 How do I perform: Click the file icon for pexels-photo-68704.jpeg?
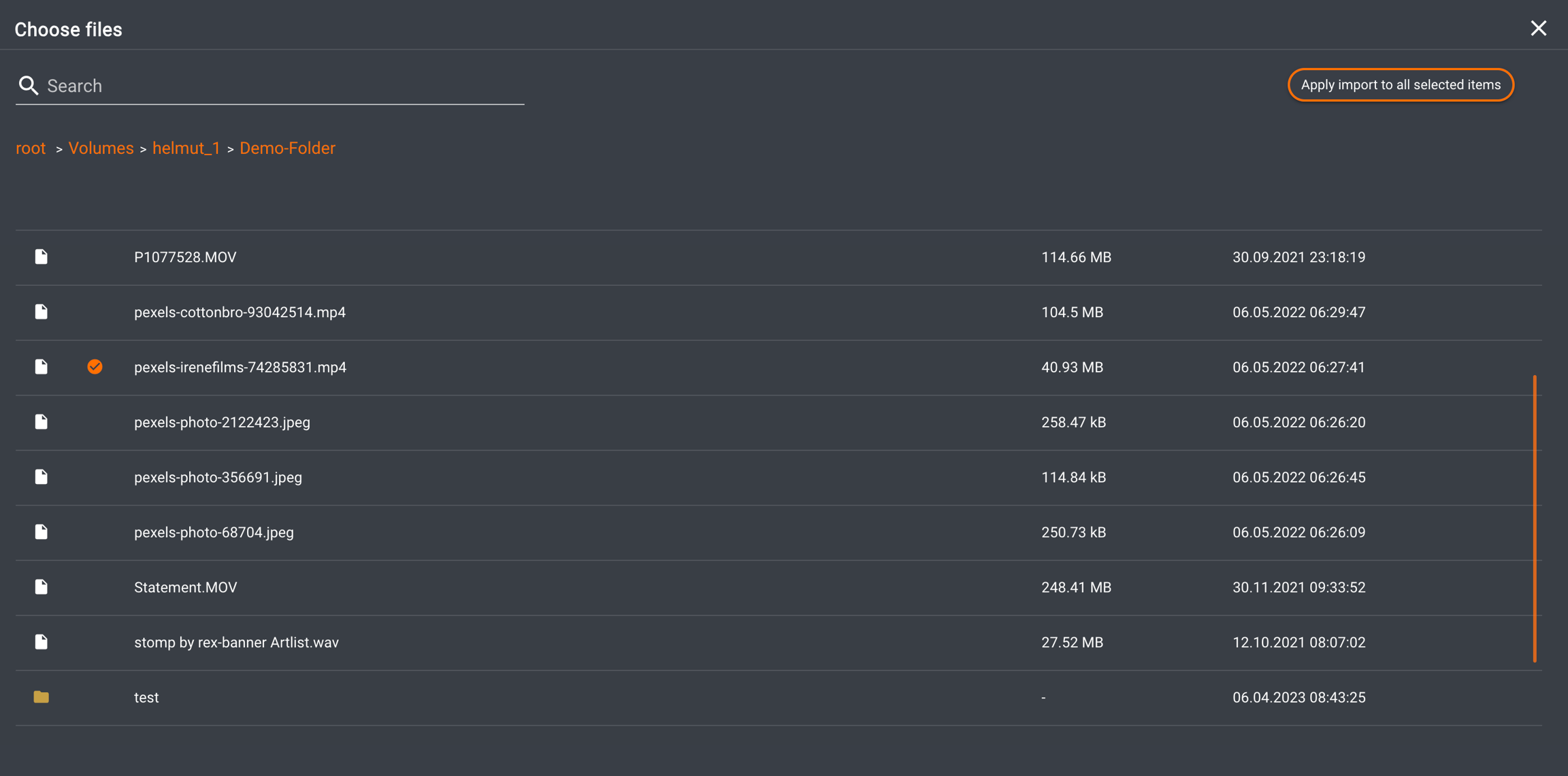42,532
